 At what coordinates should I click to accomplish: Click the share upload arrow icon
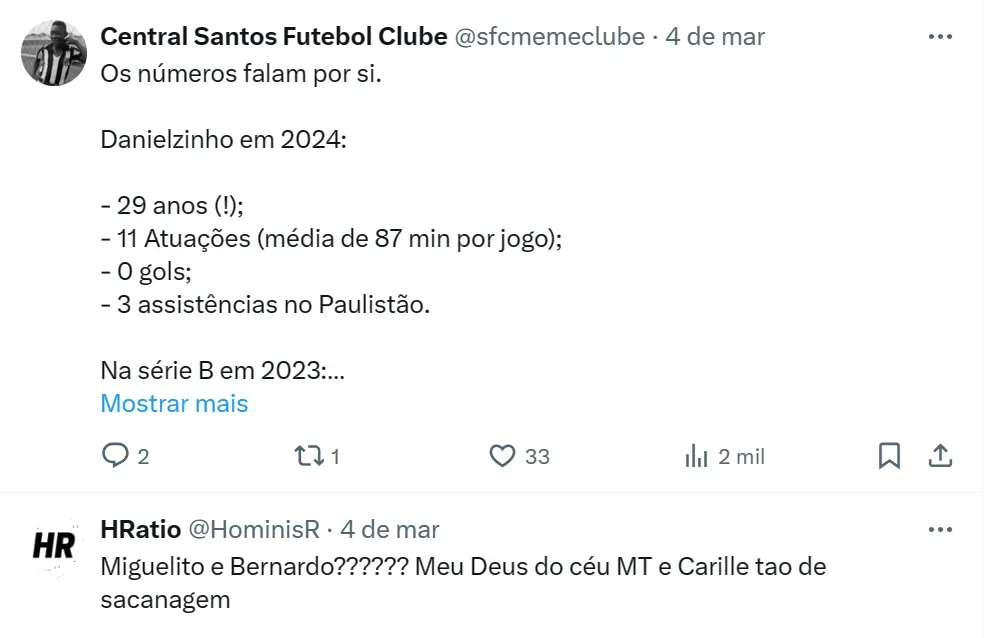(x=940, y=456)
